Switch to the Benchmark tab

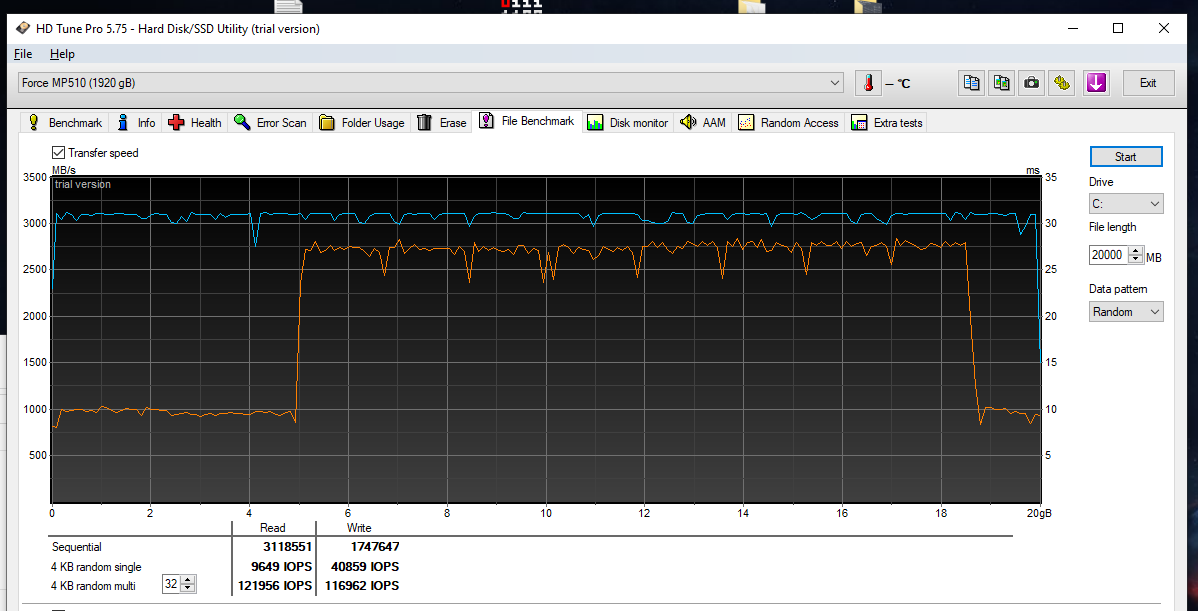click(x=65, y=123)
